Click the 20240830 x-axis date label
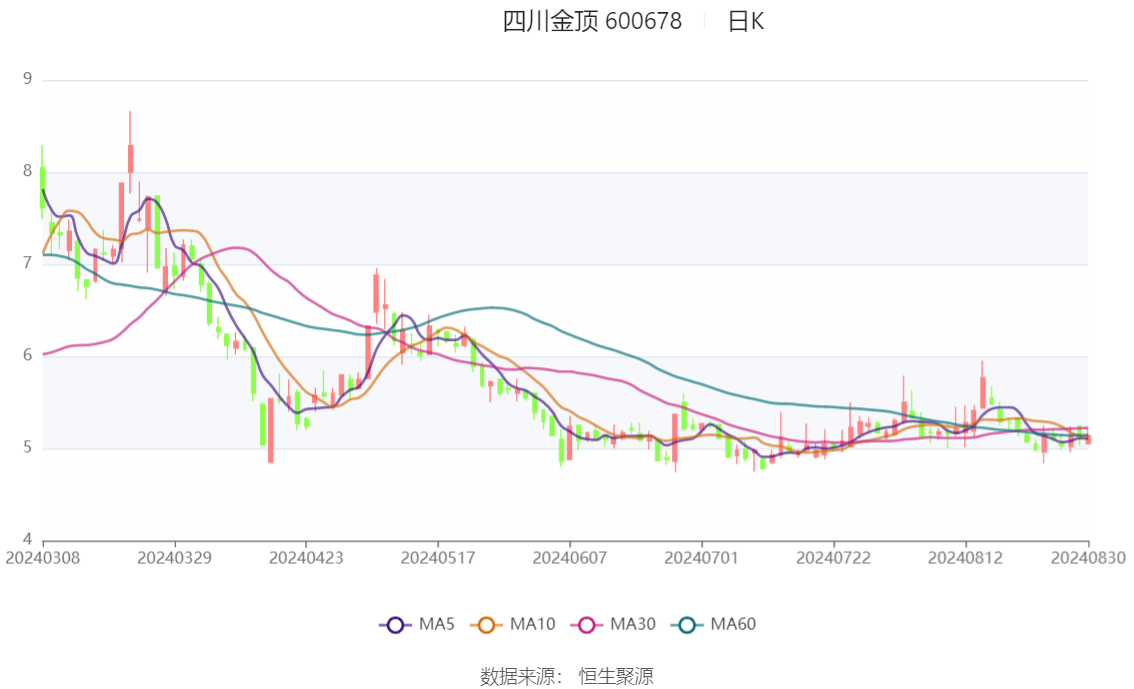The height and width of the screenshot is (689, 1134). (1088, 558)
